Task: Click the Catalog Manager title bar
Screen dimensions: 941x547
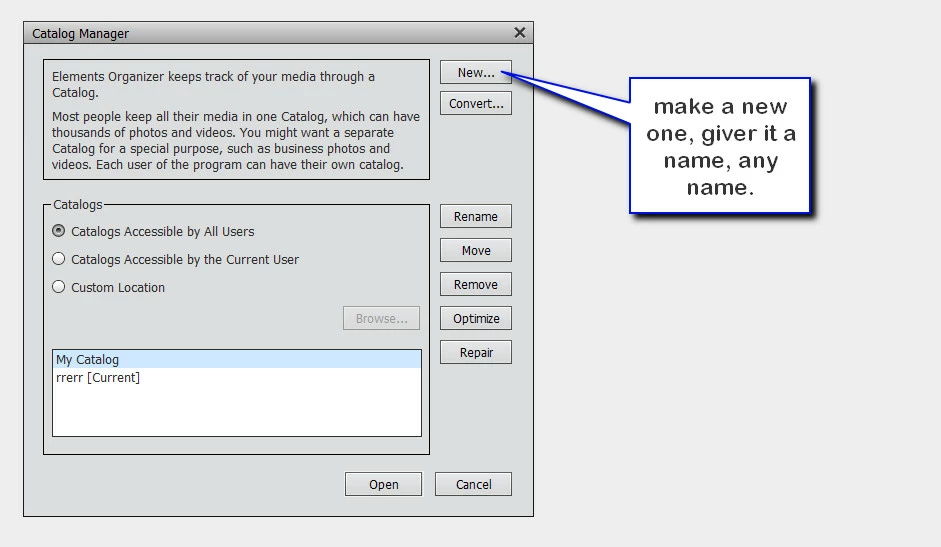Action: (264, 33)
